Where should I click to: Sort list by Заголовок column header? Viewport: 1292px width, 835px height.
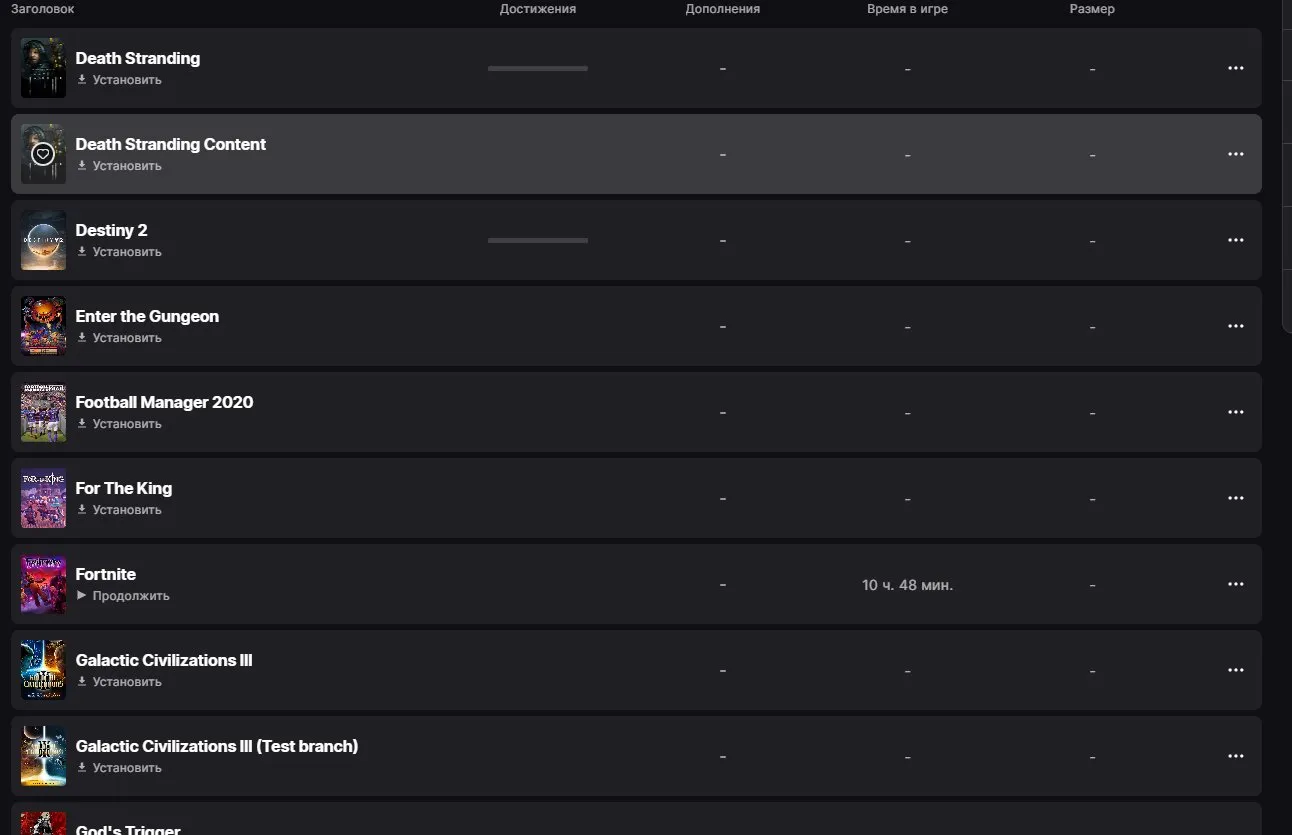coord(42,9)
